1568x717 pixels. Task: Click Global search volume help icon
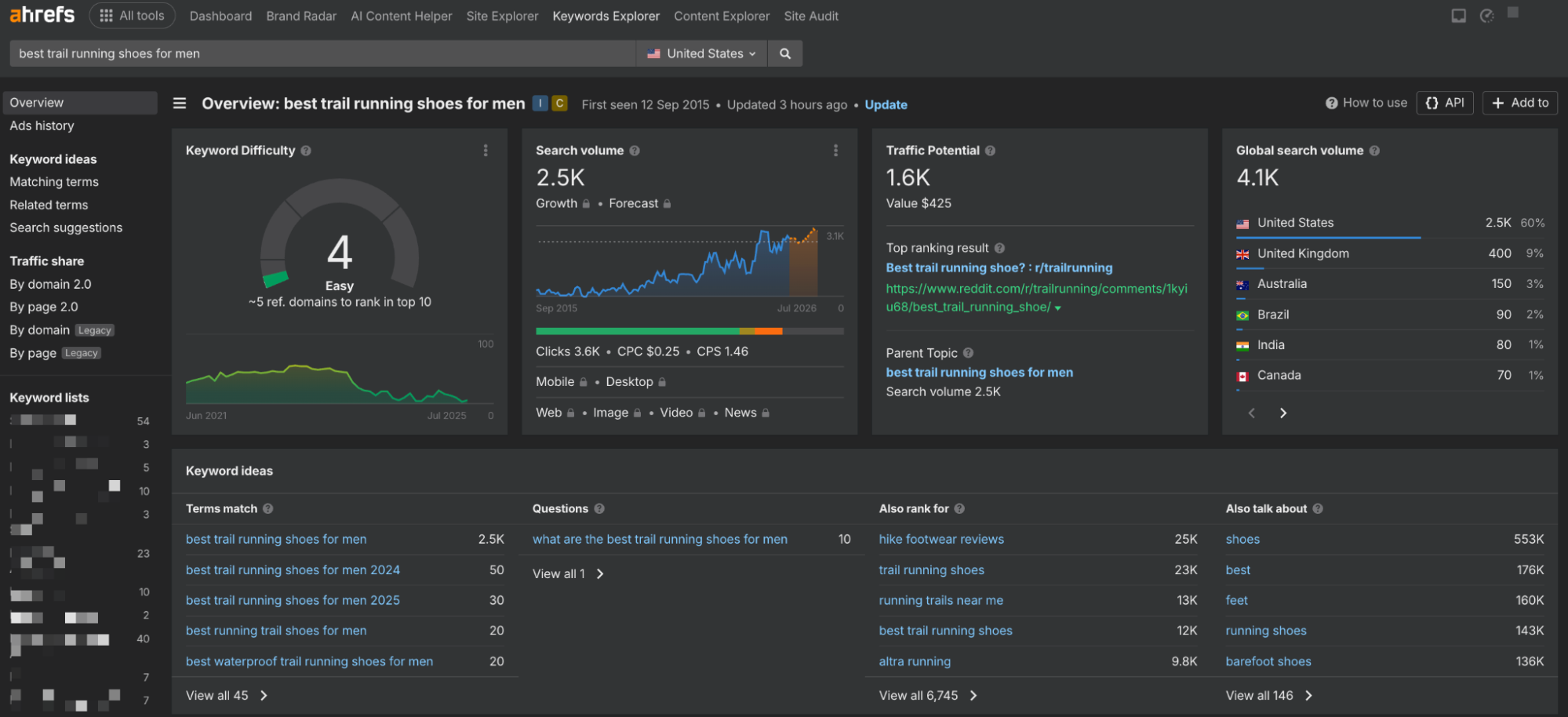click(x=1374, y=151)
